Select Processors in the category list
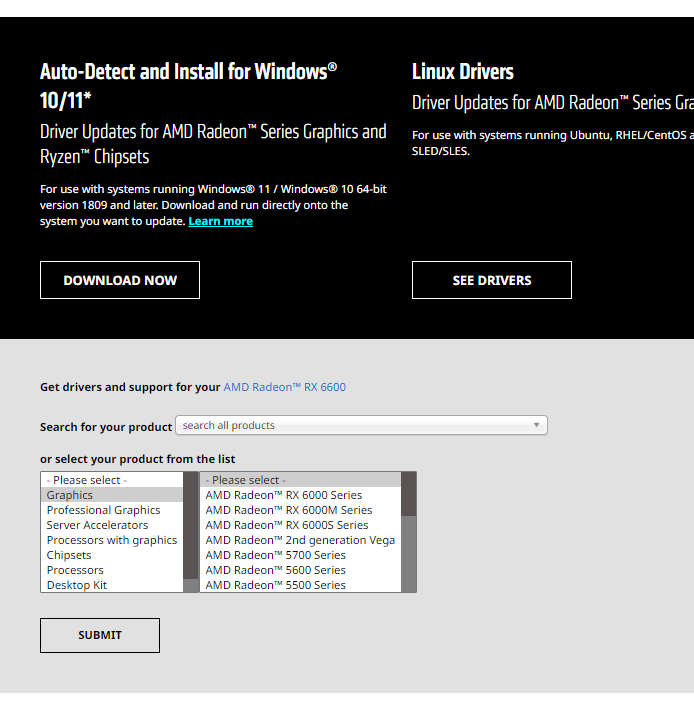This screenshot has height=703, width=694. tap(112, 570)
